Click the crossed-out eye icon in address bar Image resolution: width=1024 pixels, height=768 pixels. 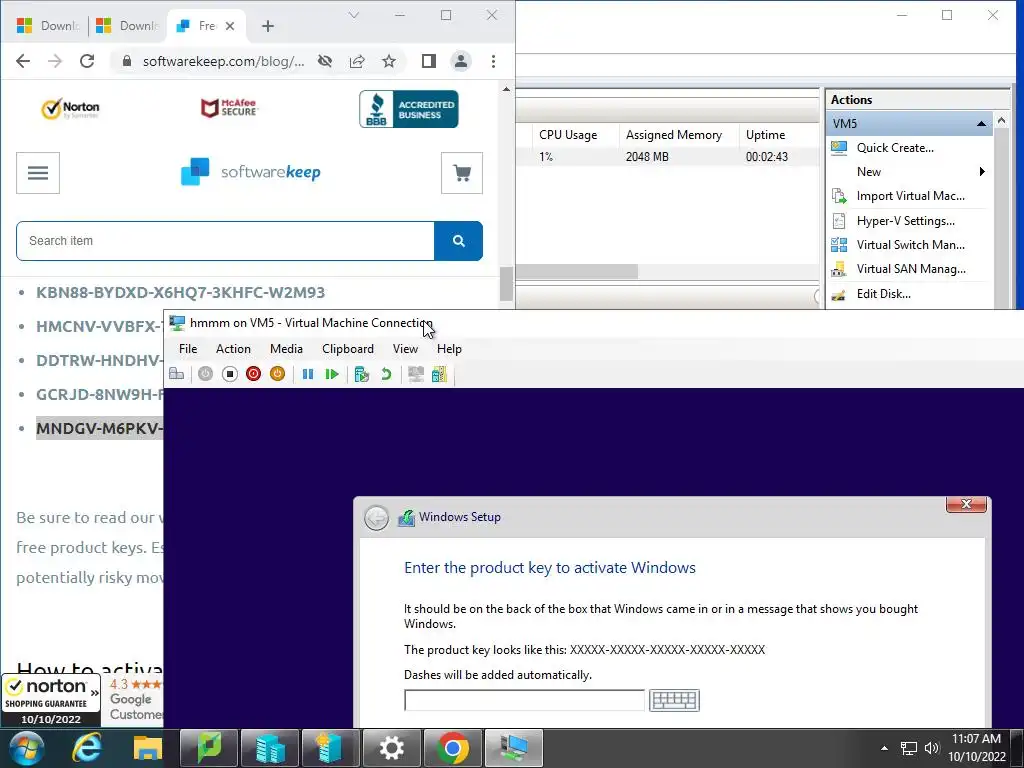click(x=325, y=61)
